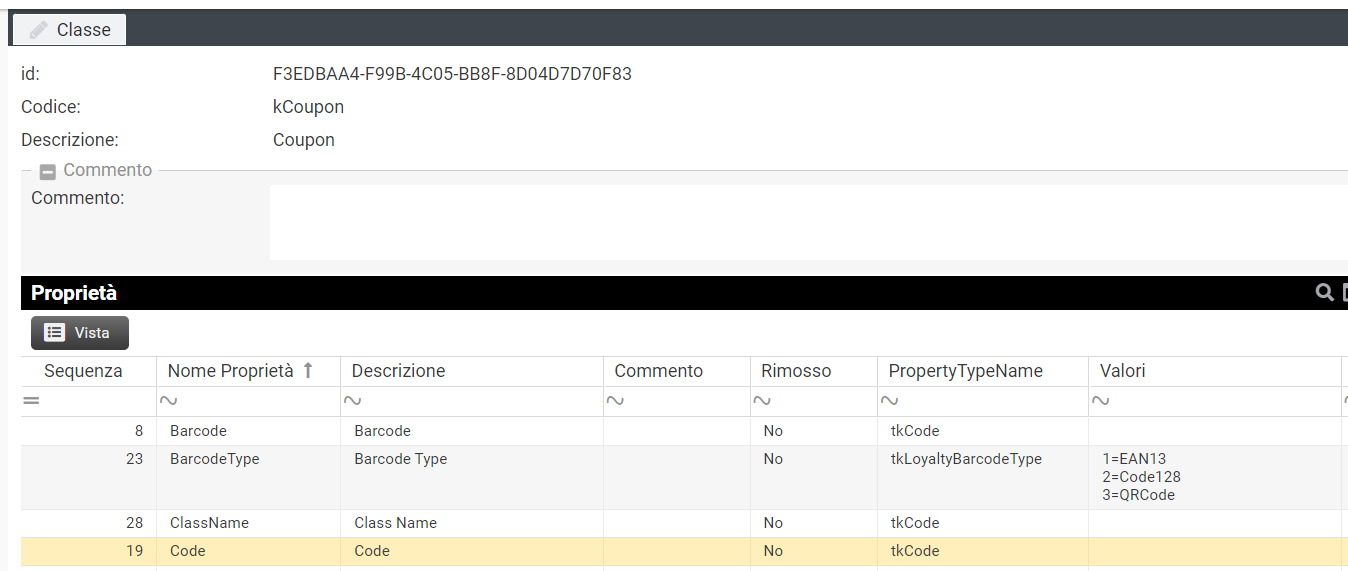
Task: Click the equals filter icon under Sequenza
Action: pos(31,401)
